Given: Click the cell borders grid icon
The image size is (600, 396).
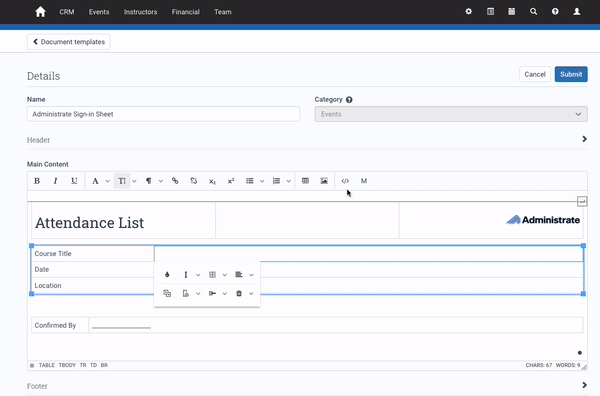Looking at the screenshot, I should point(212,275).
